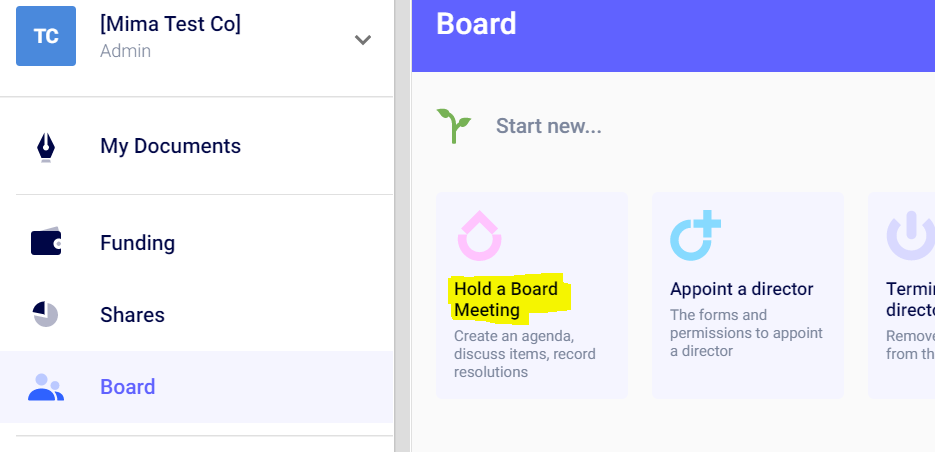Click the My Documents pen nib icon
The image size is (935, 452).
click(46, 147)
